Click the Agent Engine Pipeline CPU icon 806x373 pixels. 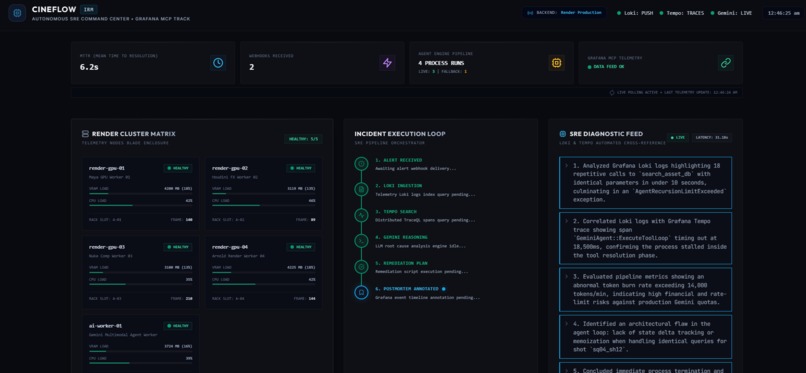point(556,63)
